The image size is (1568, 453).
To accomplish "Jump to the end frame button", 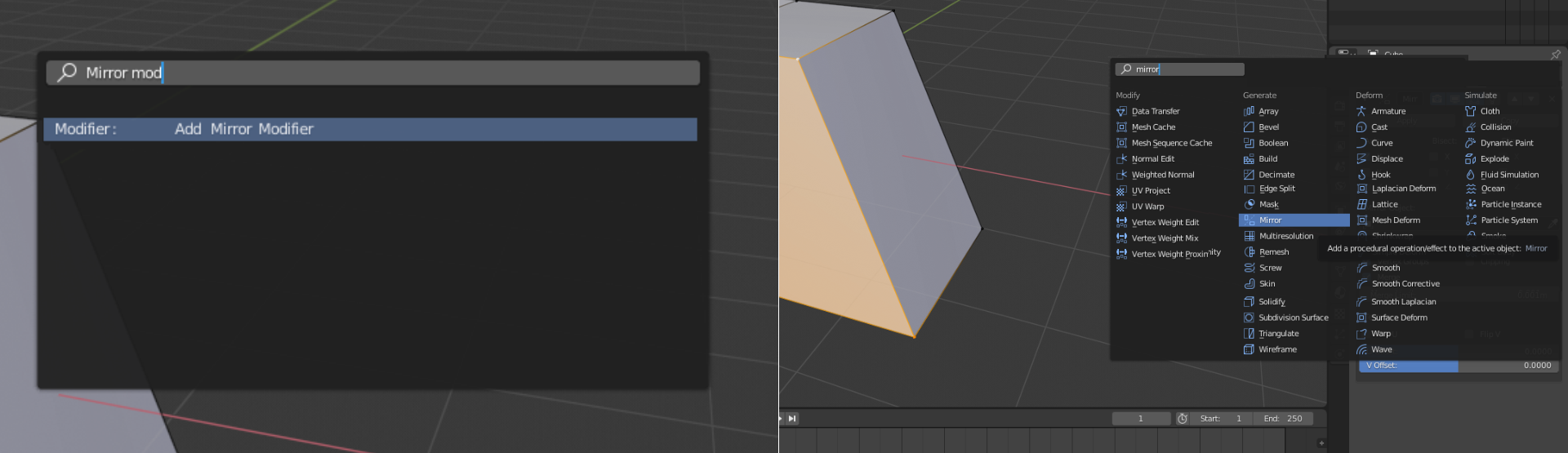I will pos(792,419).
